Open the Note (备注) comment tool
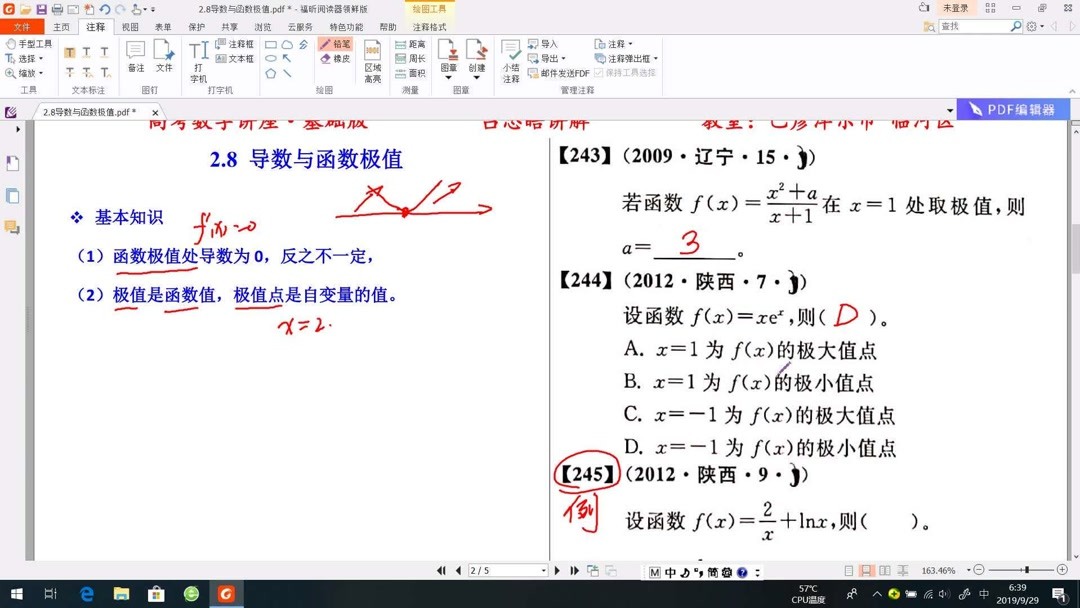The height and width of the screenshot is (608, 1080). tap(134, 57)
